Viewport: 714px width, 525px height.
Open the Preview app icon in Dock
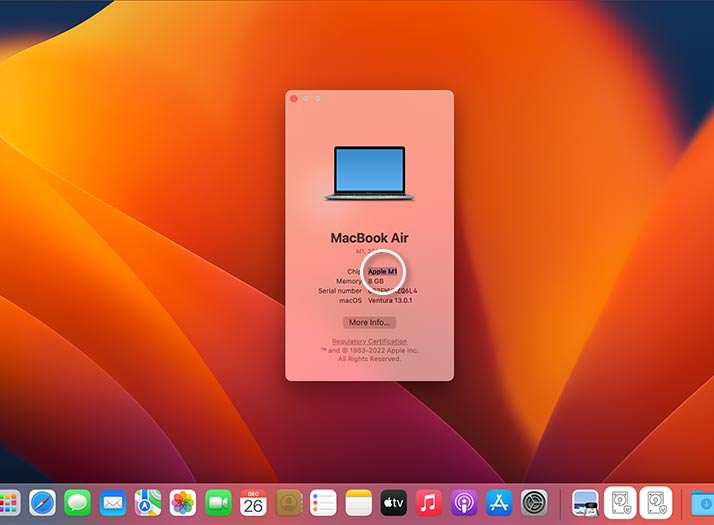click(585, 503)
